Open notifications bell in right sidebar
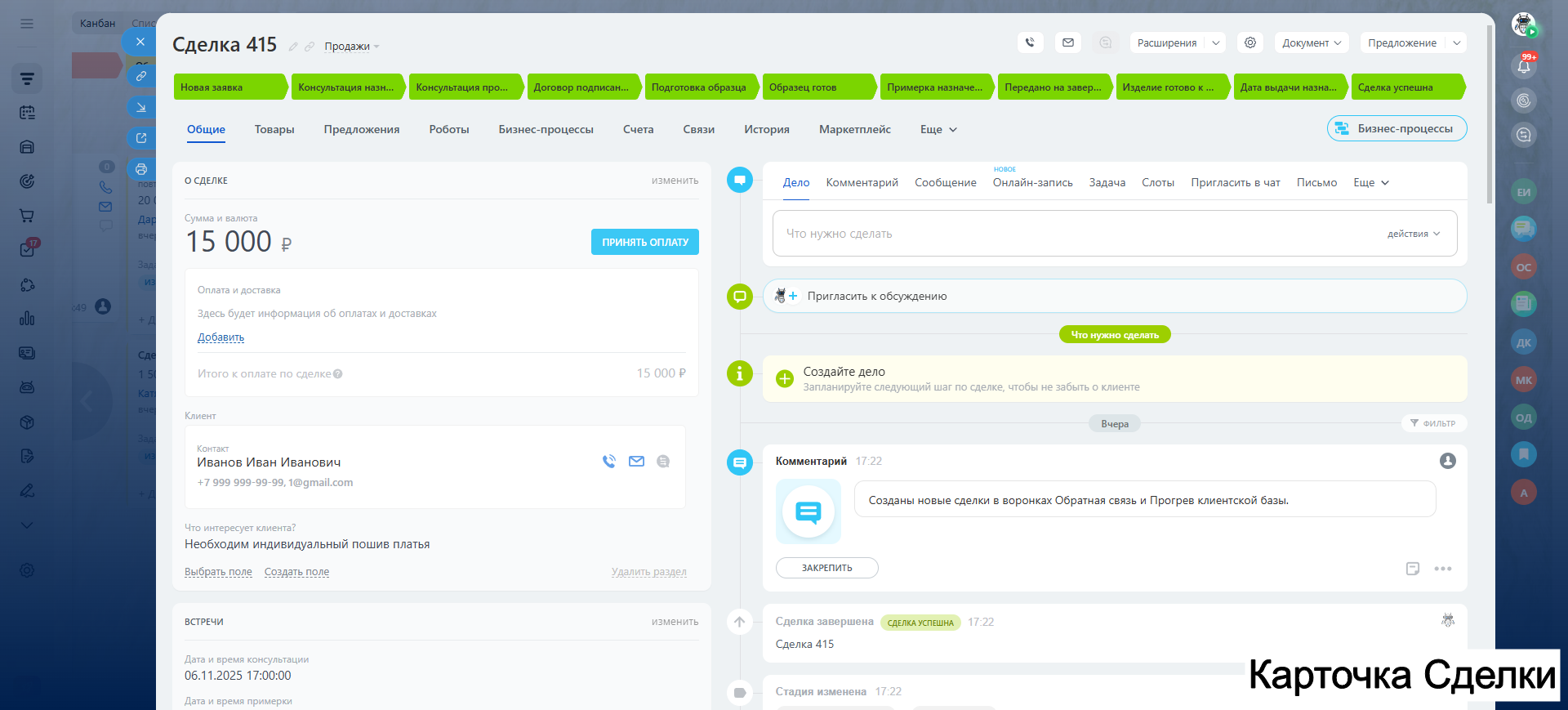The height and width of the screenshot is (710, 1568). coord(1523,67)
